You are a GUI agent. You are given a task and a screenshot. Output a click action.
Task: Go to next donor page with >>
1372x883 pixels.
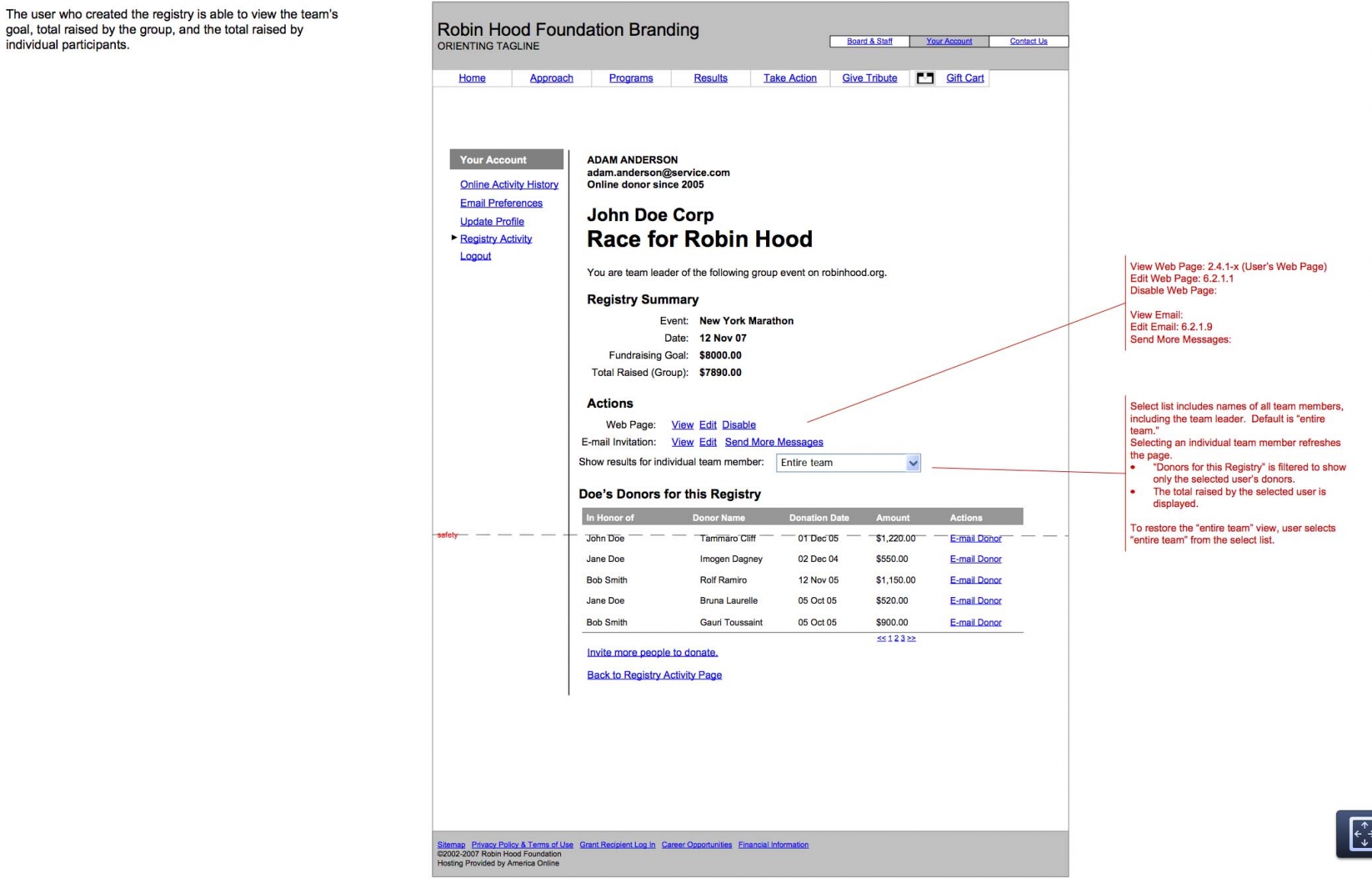(x=912, y=638)
